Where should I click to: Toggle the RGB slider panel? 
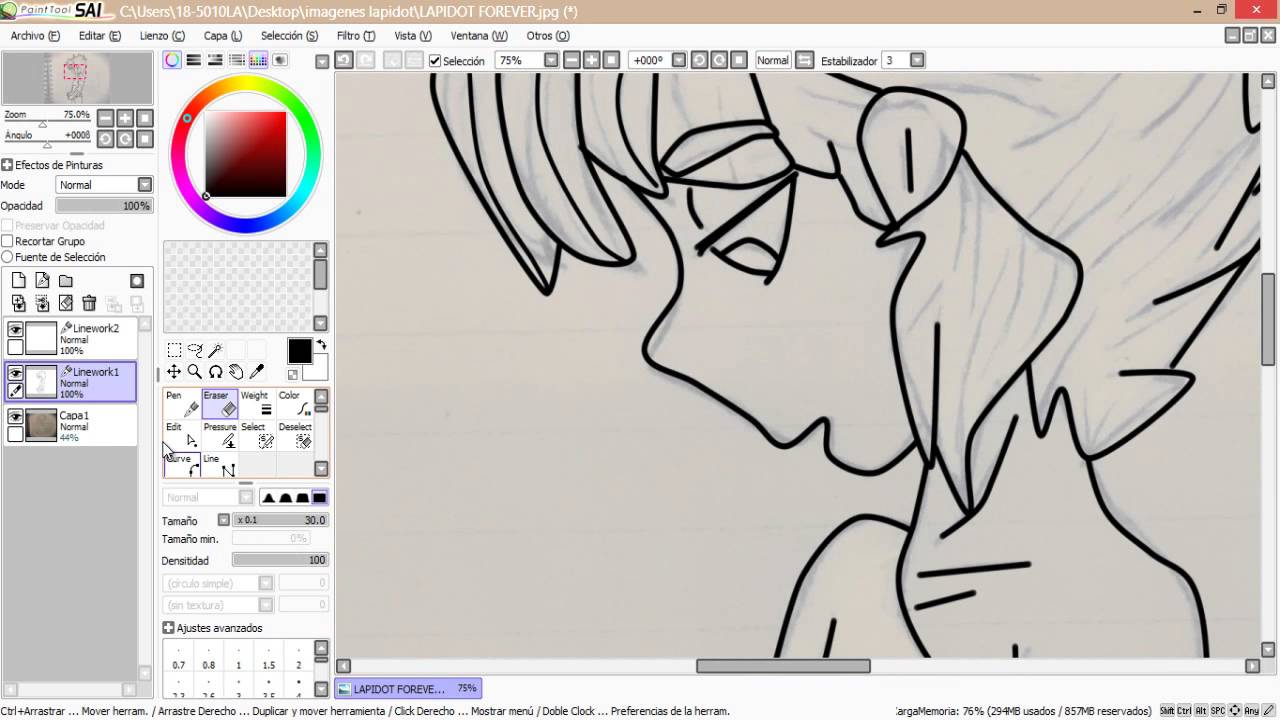[x=194, y=60]
